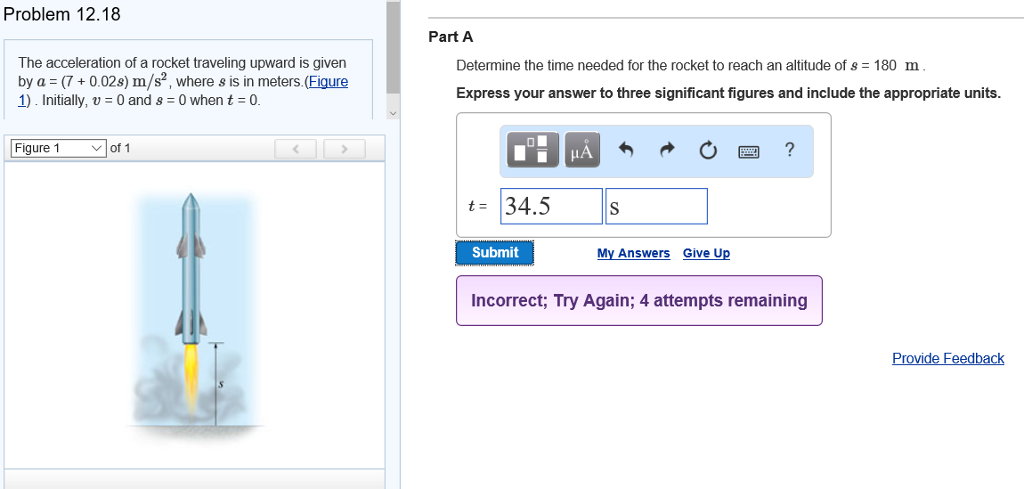Open keyboard shortcuts icon

click(749, 152)
